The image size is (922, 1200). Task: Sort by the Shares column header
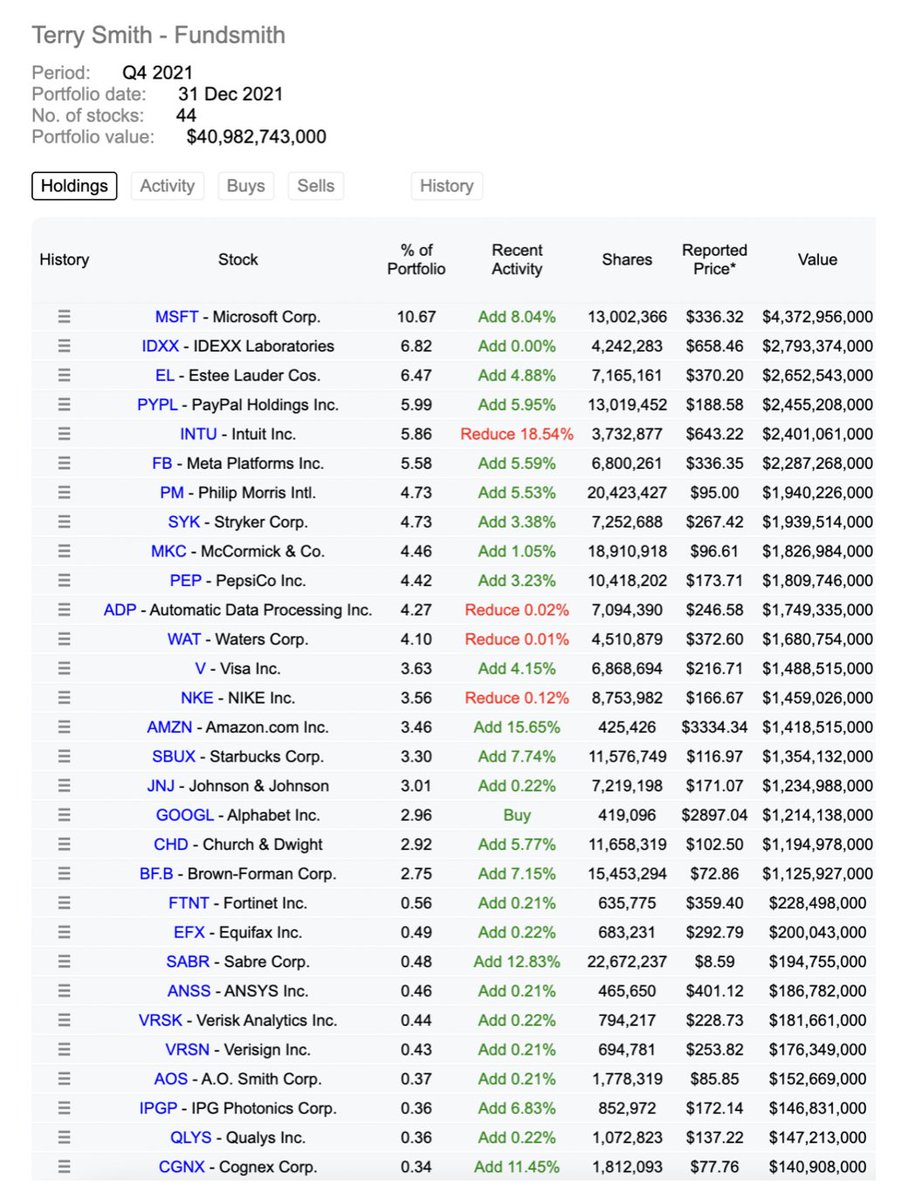coord(627,260)
